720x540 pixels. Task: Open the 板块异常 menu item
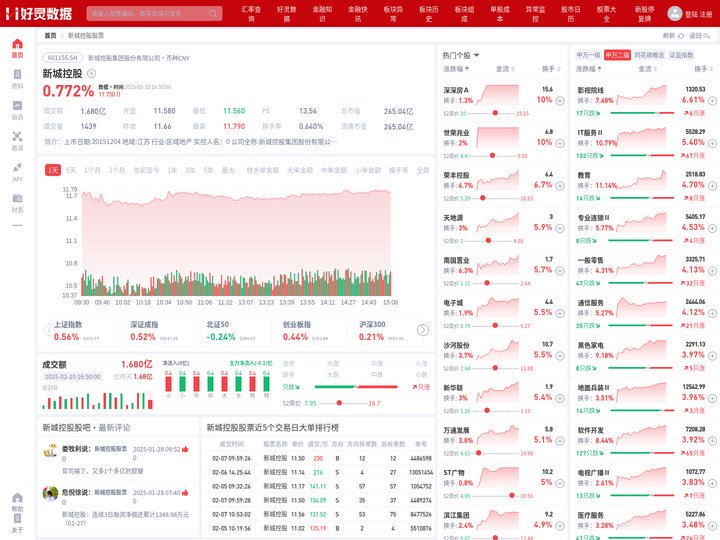[394, 14]
